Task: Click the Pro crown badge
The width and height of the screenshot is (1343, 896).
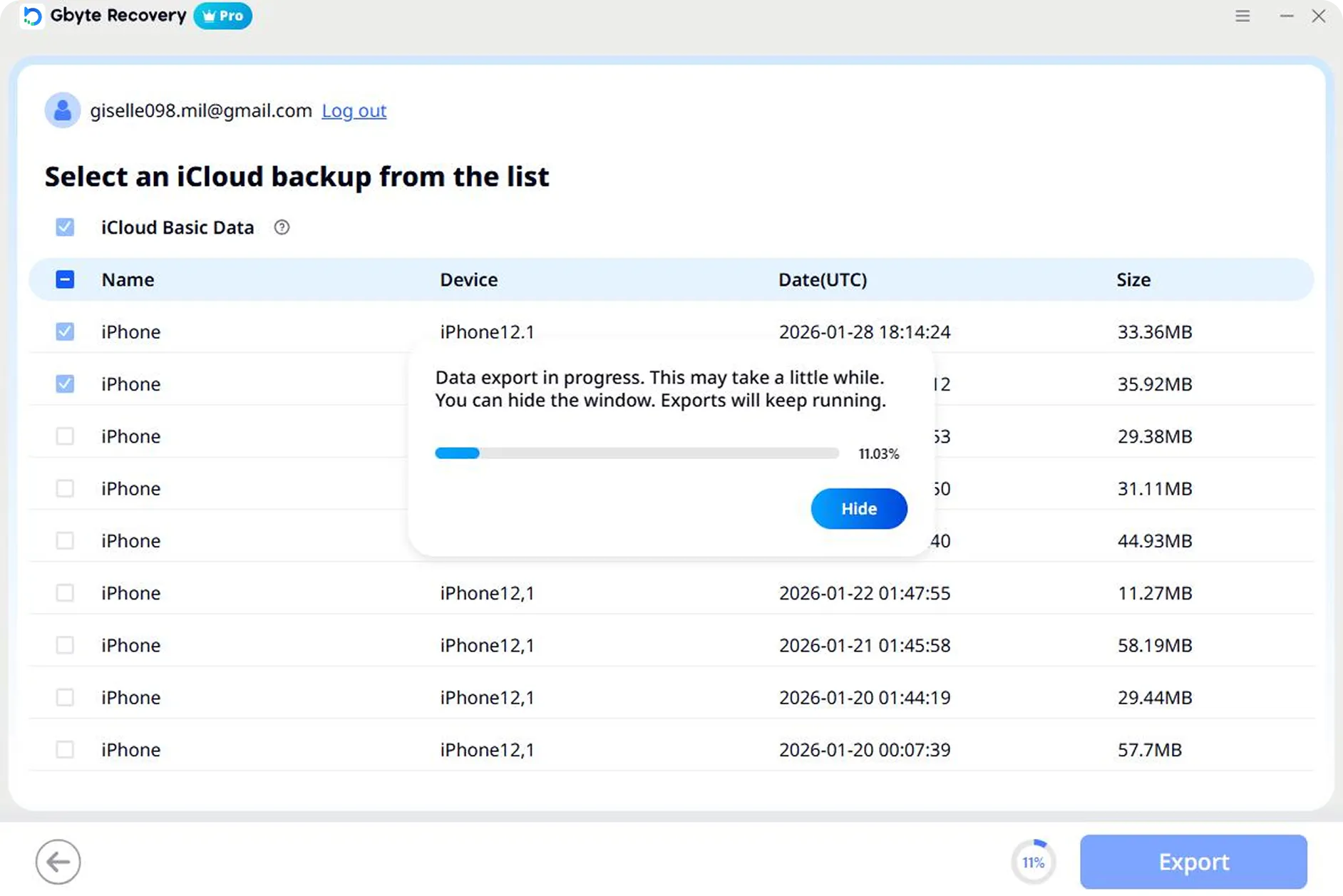Action: (222, 16)
